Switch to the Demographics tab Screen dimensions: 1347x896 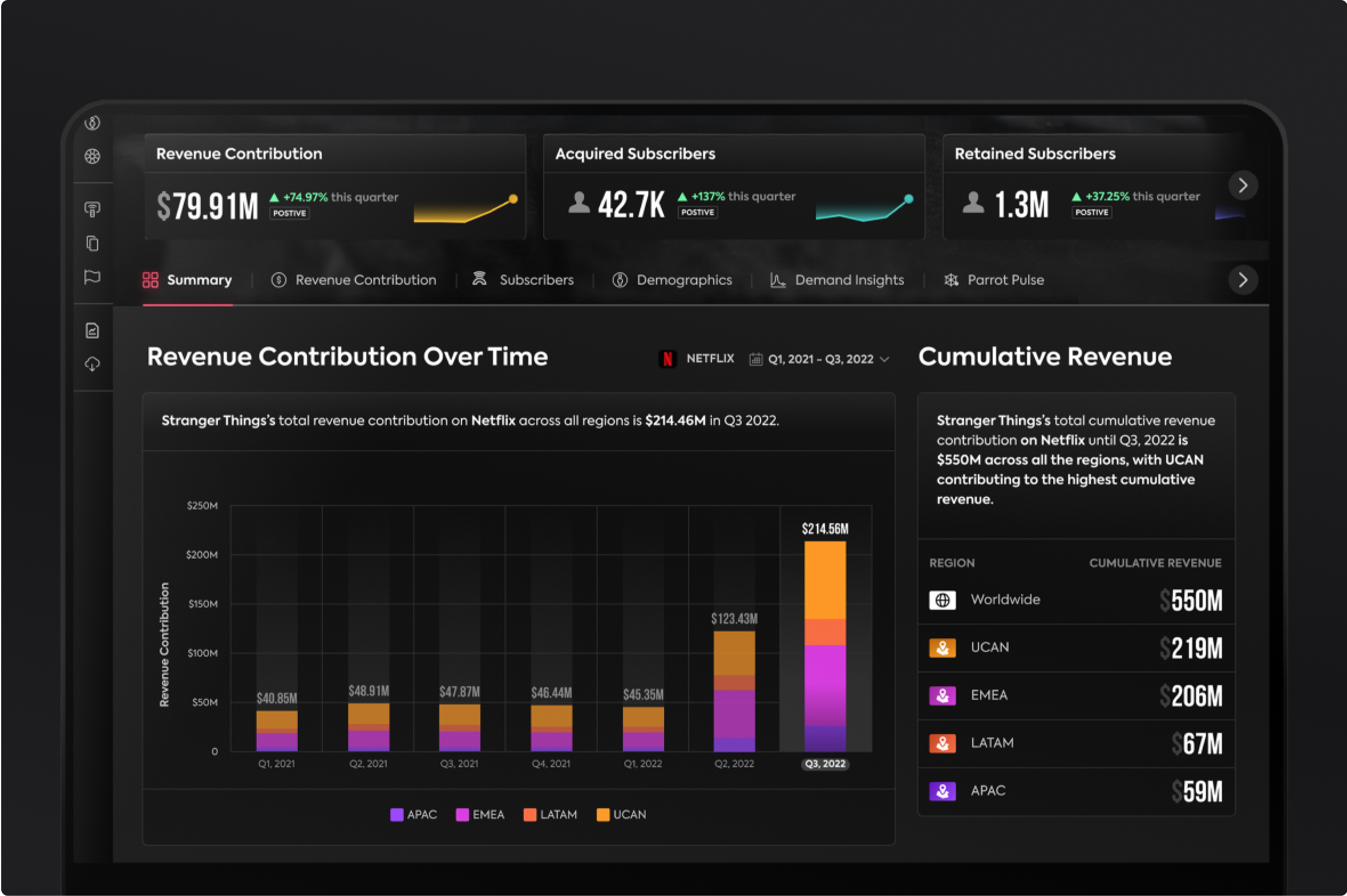click(x=672, y=280)
